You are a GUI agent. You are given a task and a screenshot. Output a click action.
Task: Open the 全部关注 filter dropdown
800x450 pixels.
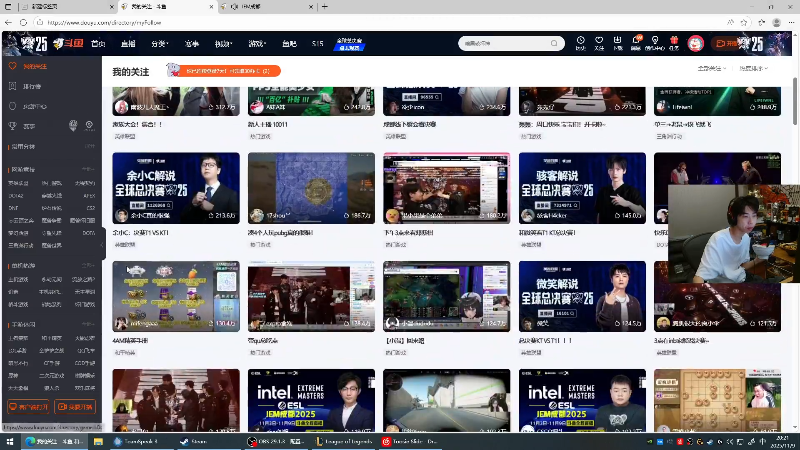click(x=712, y=68)
